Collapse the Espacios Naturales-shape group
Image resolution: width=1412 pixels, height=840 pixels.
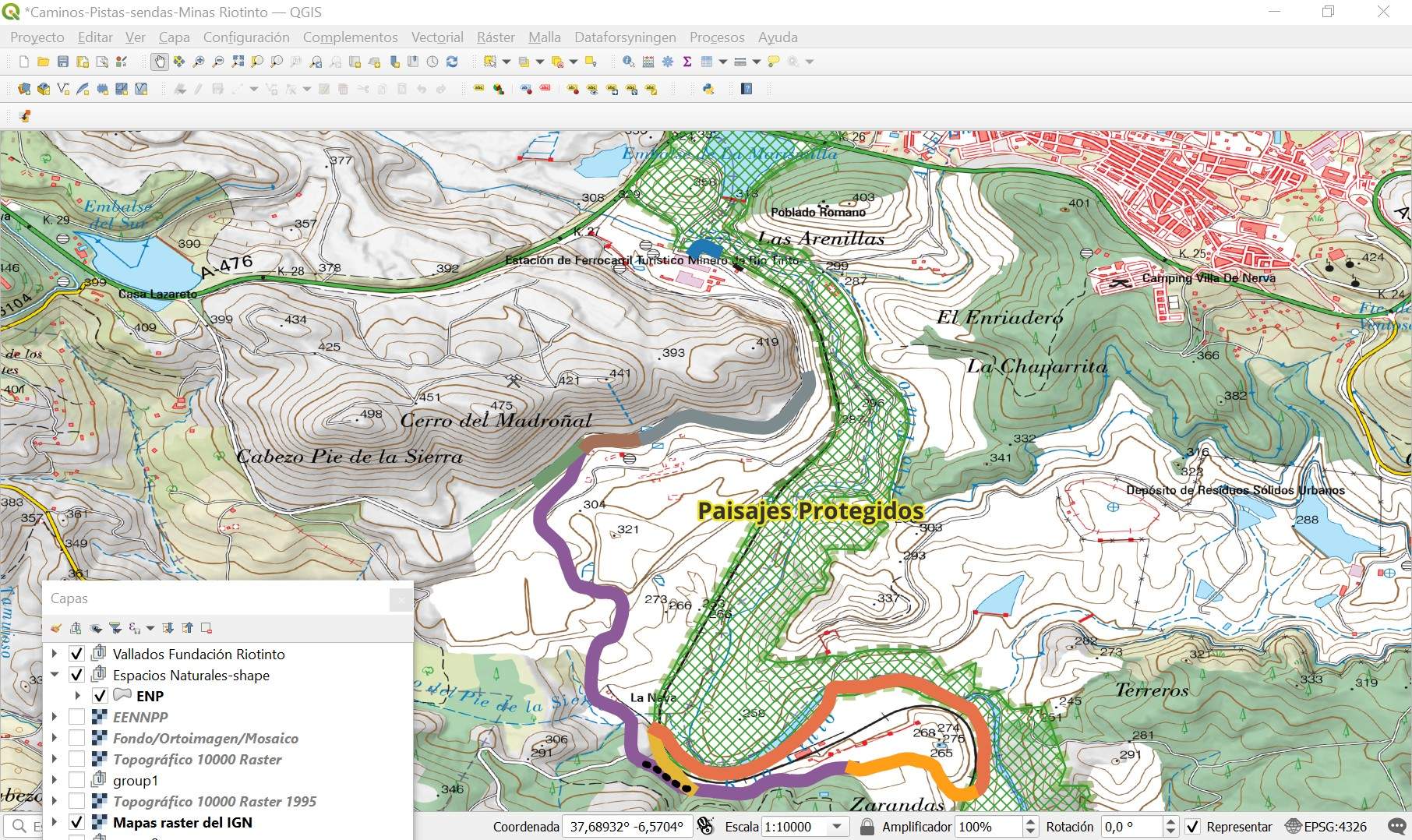(x=55, y=675)
